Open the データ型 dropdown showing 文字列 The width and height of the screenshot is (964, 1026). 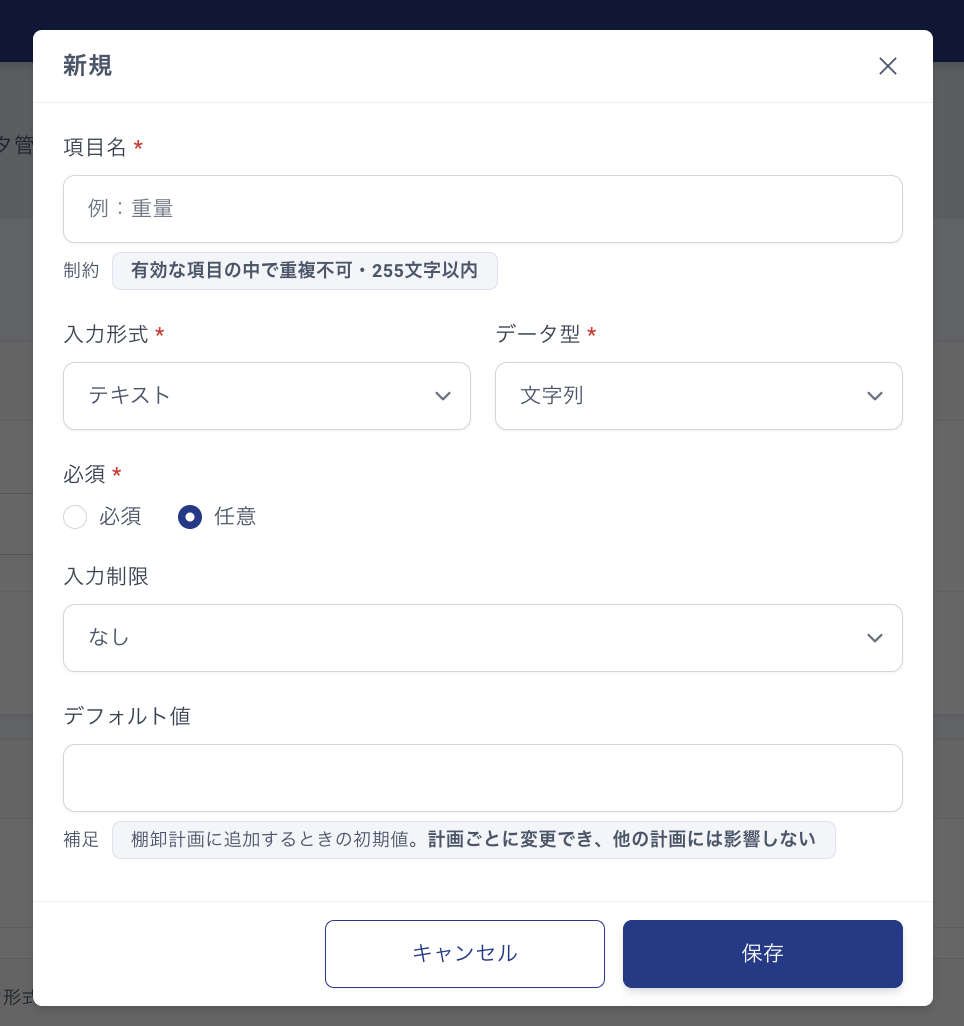tap(699, 396)
